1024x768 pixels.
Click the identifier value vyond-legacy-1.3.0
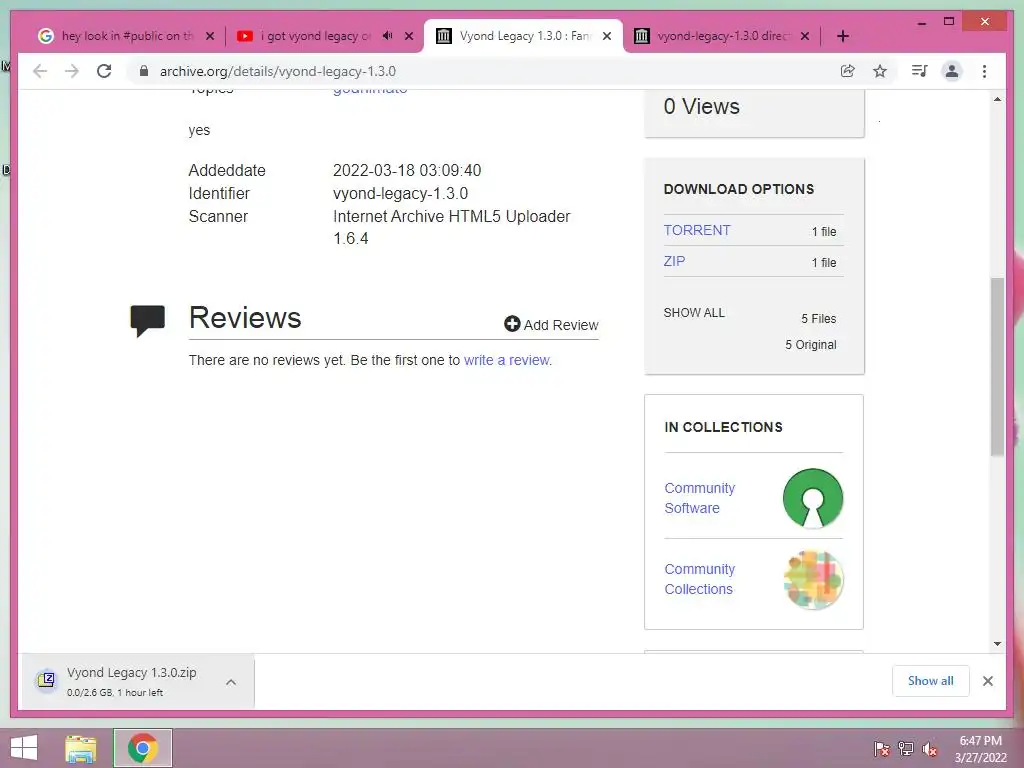pyautogui.click(x=400, y=193)
